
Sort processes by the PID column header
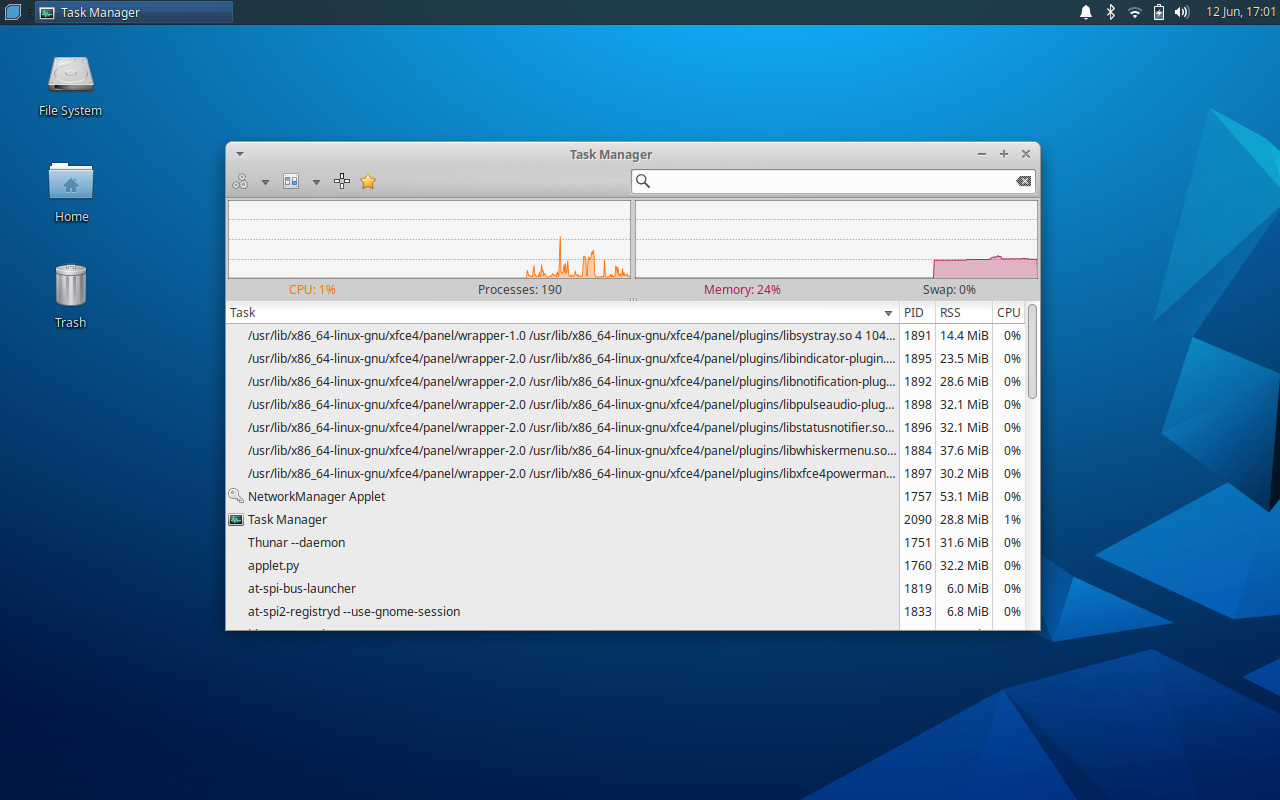[914, 312]
